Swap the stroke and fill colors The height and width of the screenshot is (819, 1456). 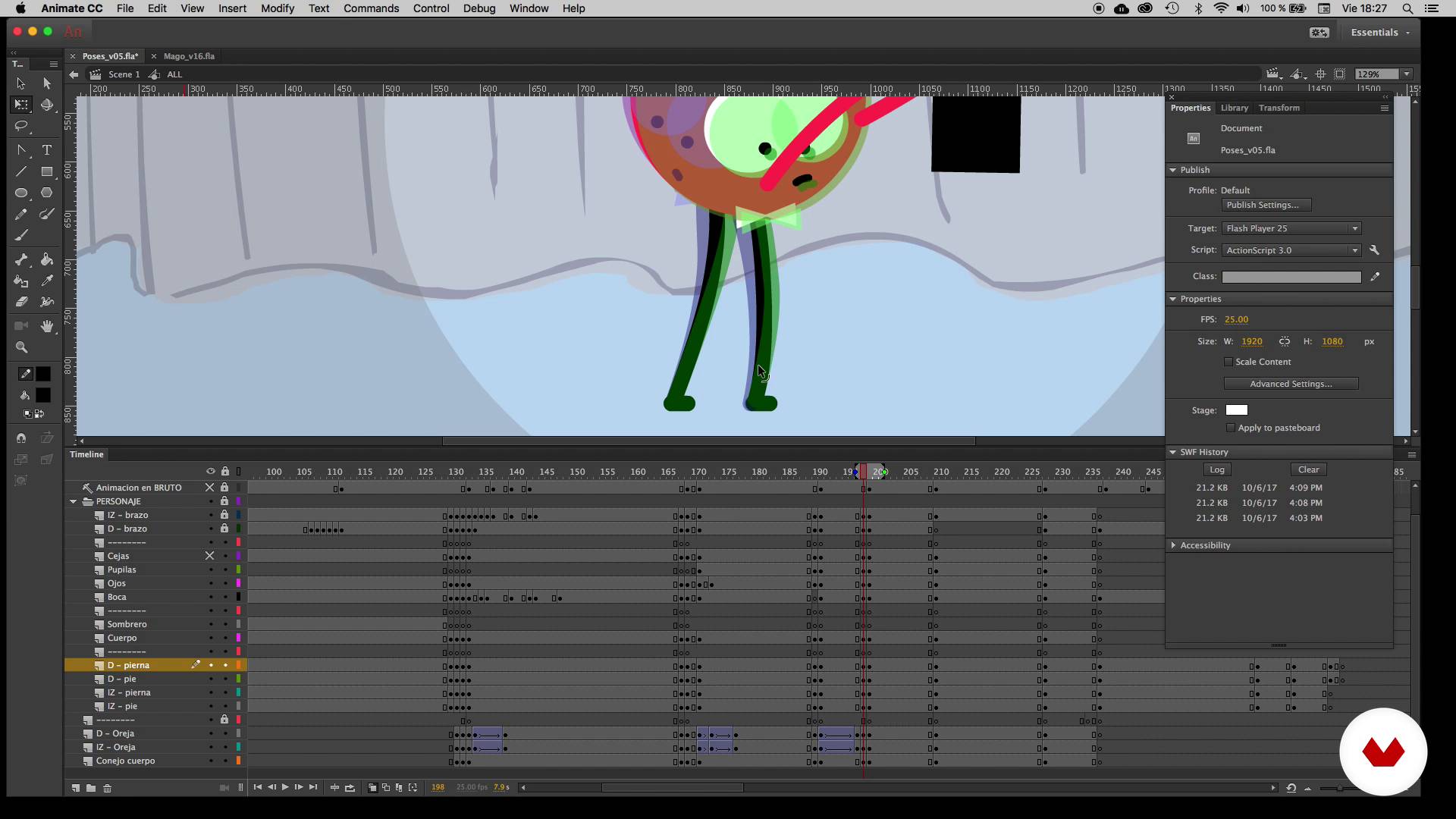coord(39,414)
